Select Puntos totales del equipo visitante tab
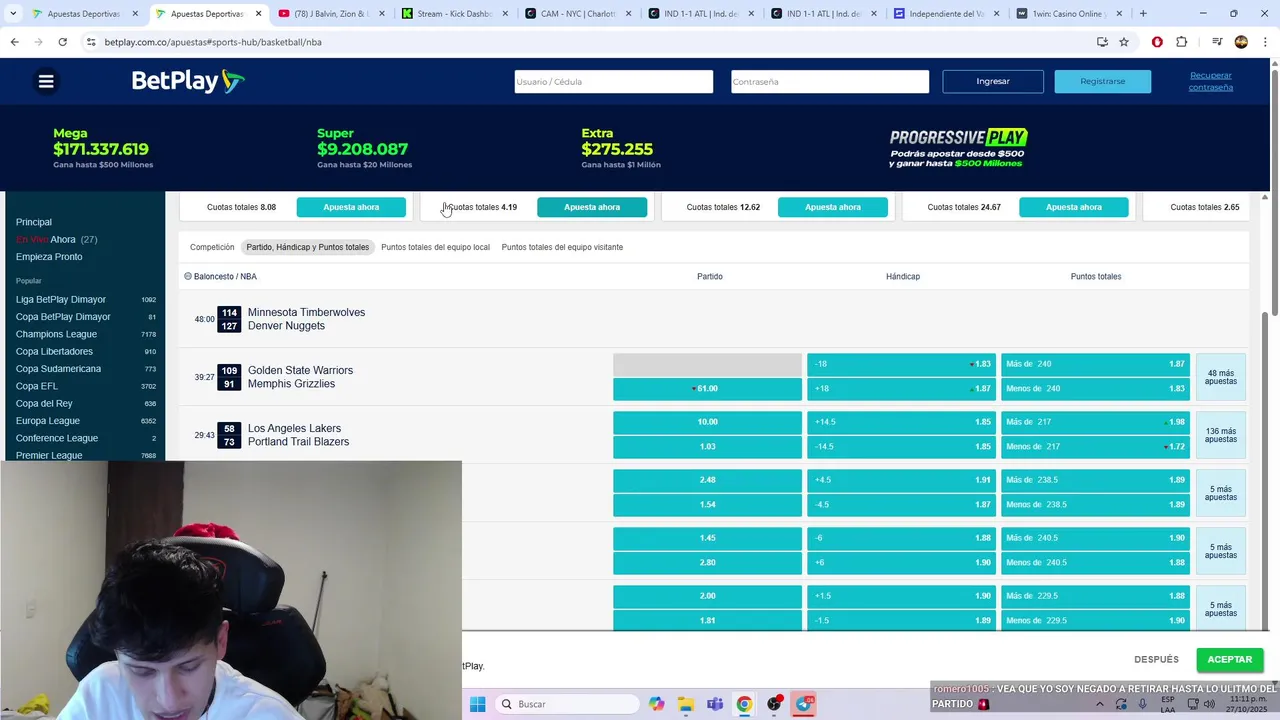The image size is (1280, 720). [562, 247]
